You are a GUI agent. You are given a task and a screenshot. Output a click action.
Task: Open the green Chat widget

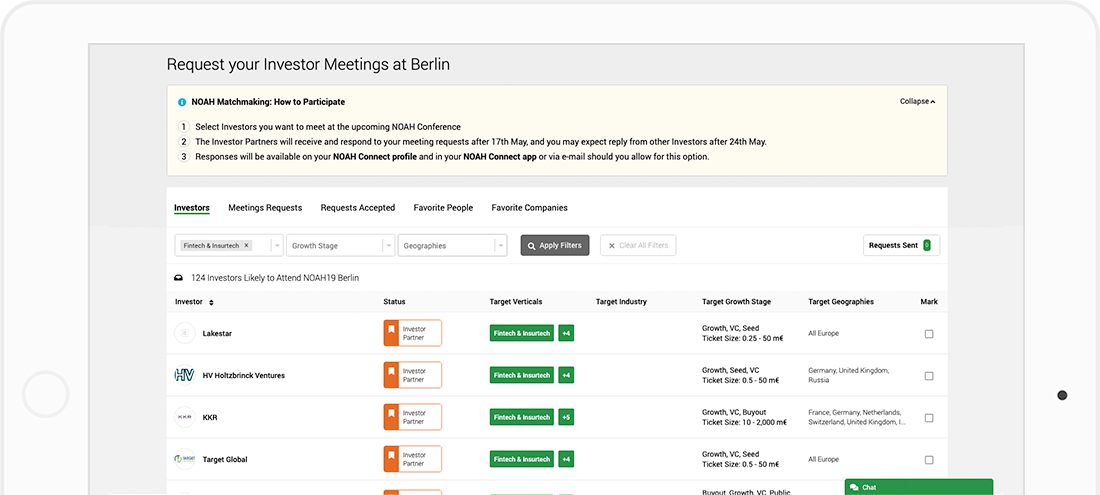coord(919,487)
